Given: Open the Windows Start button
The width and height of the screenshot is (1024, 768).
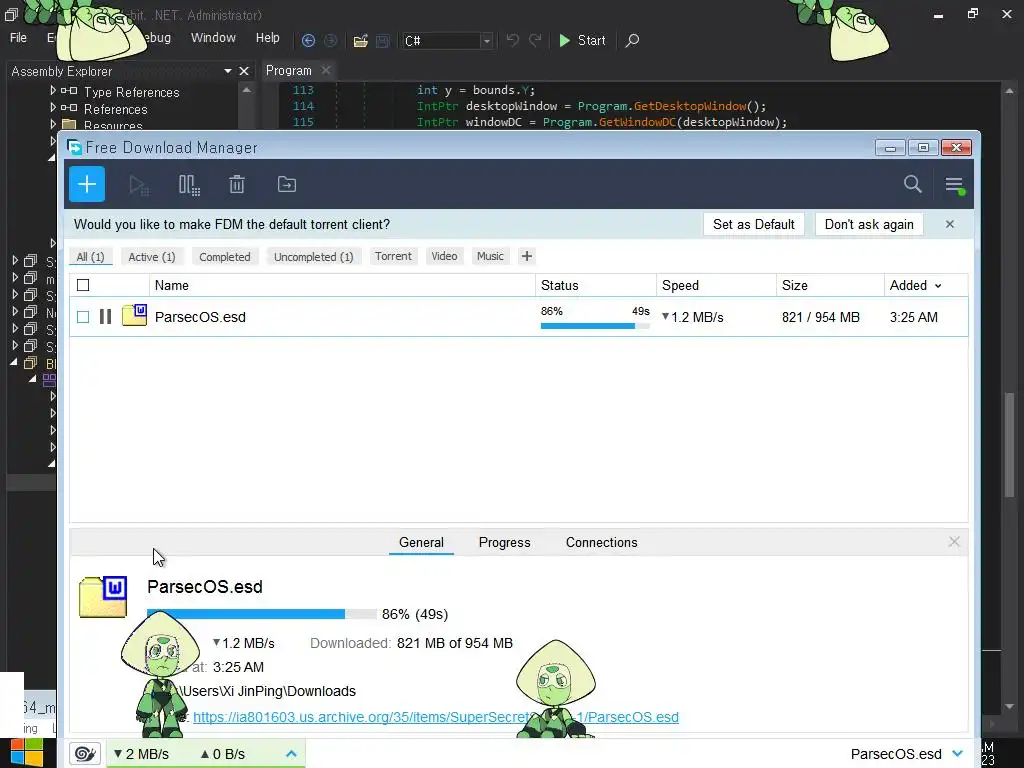Looking at the screenshot, I should (26, 752).
